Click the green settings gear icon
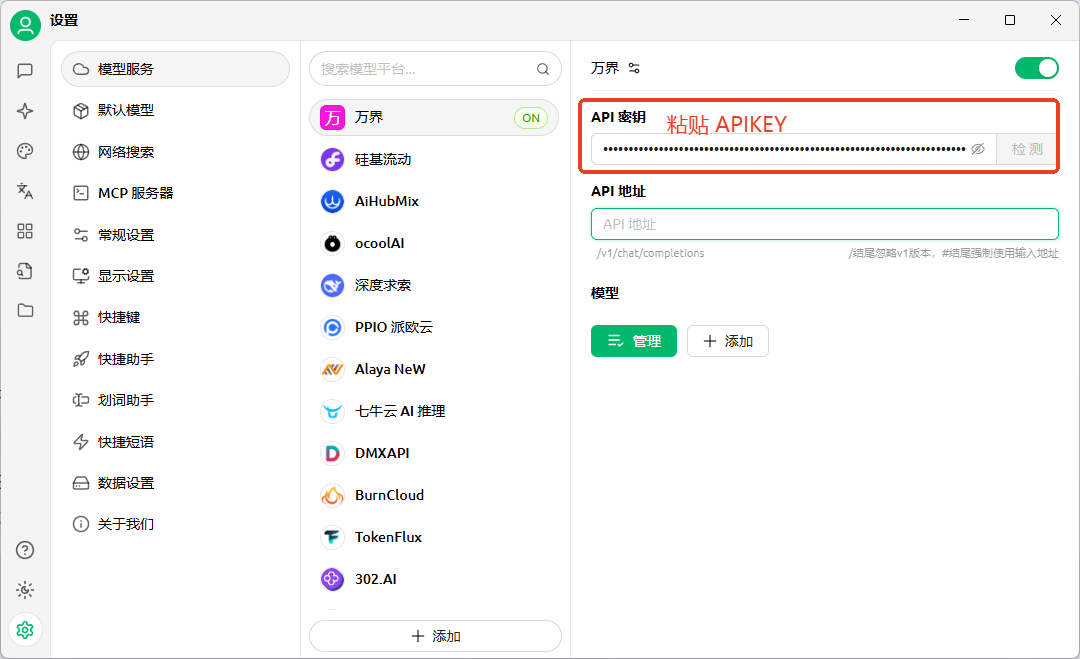Viewport: 1080px width, 659px height. click(x=25, y=629)
